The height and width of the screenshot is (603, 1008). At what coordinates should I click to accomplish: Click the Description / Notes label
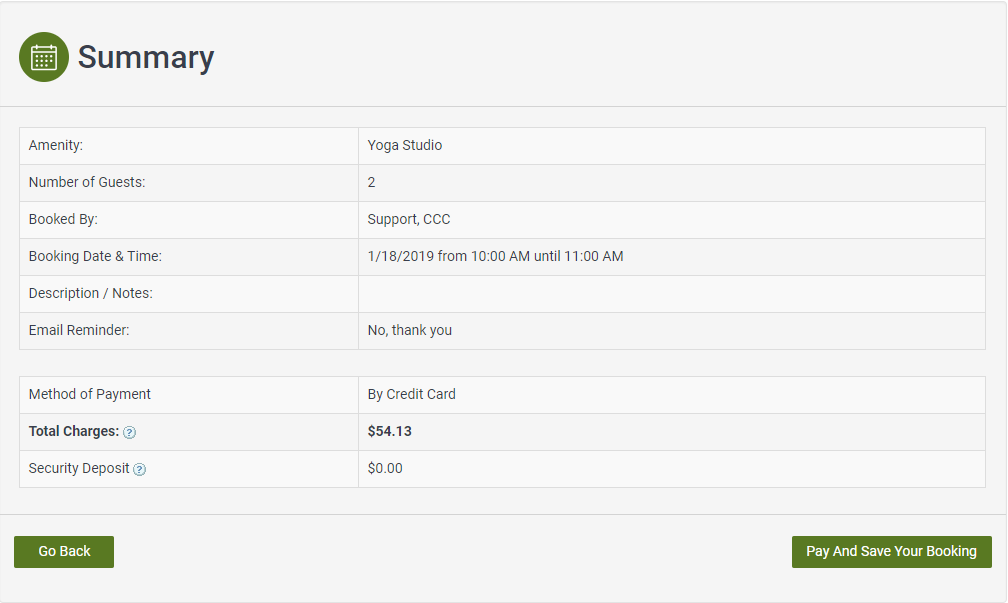click(x=91, y=293)
